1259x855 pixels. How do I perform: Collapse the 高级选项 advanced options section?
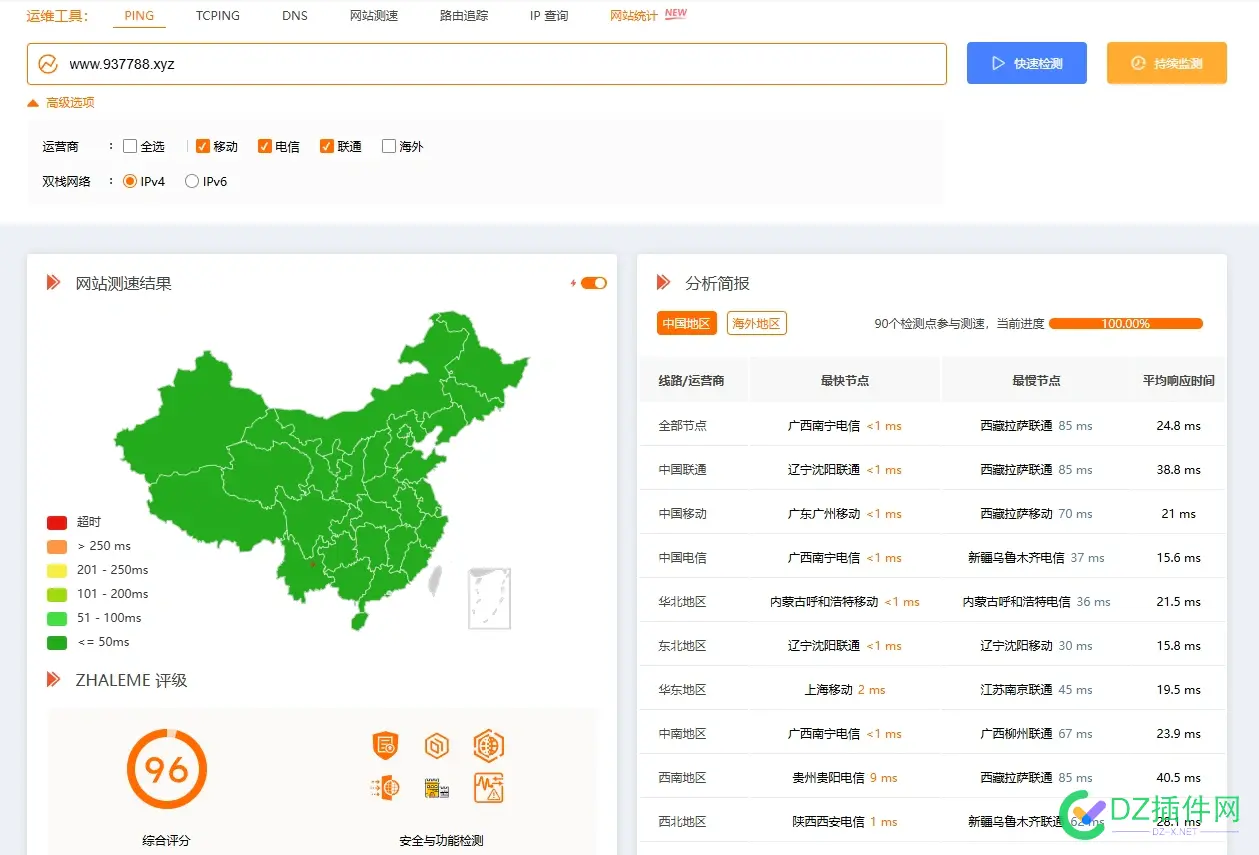coord(61,102)
